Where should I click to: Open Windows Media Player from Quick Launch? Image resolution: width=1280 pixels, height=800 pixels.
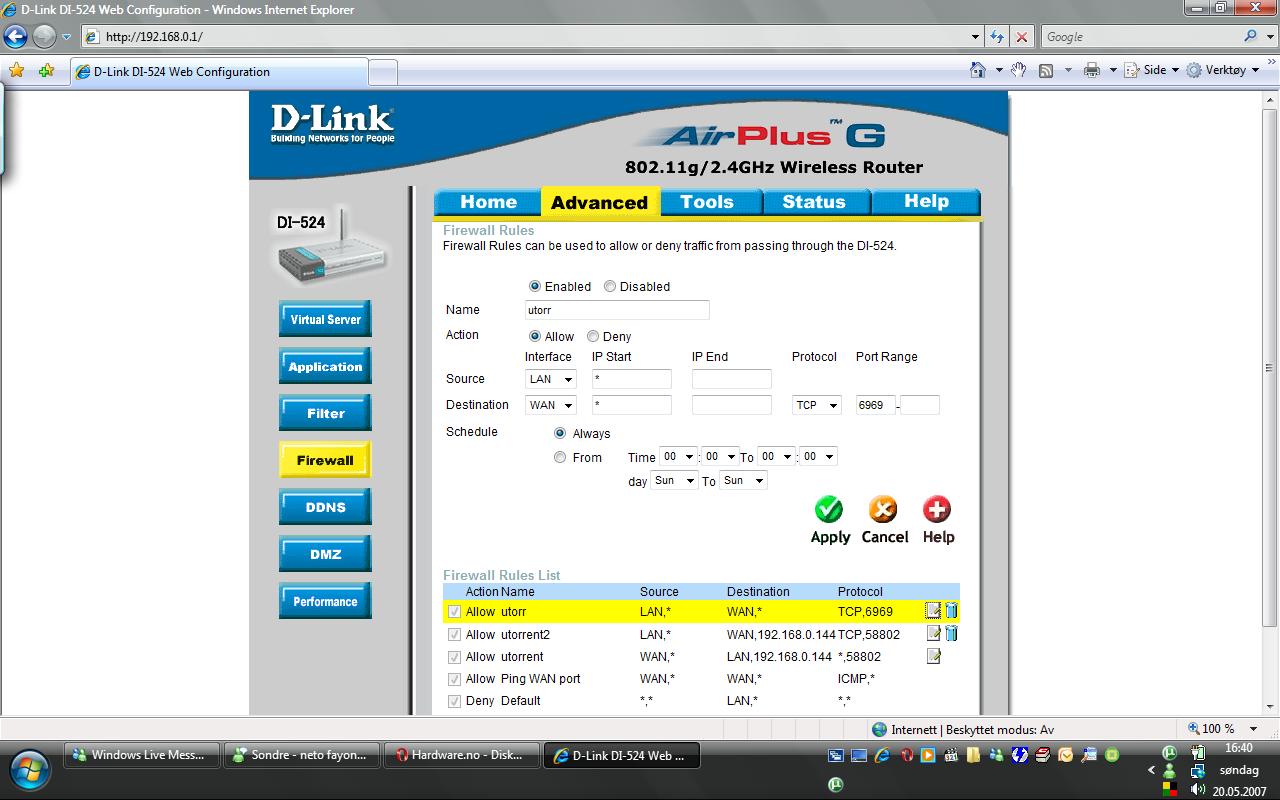(927, 755)
